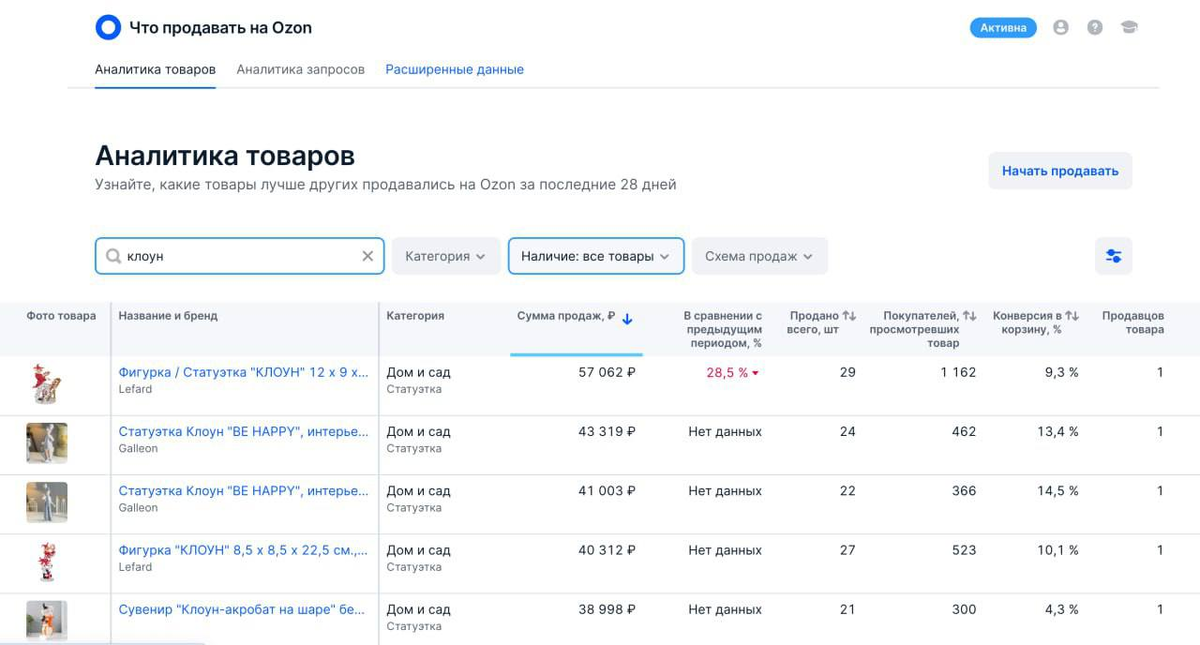
Task: Open the Наличие: все товары dropdown
Action: coord(595,256)
